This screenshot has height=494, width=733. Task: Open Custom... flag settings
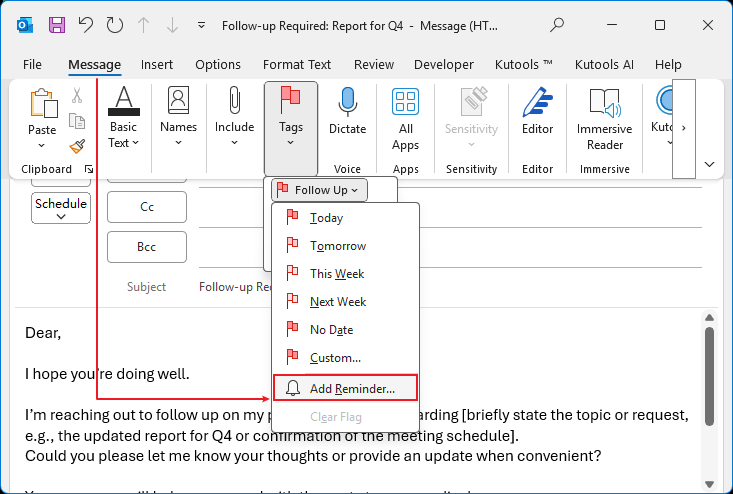click(x=345, y=358)
